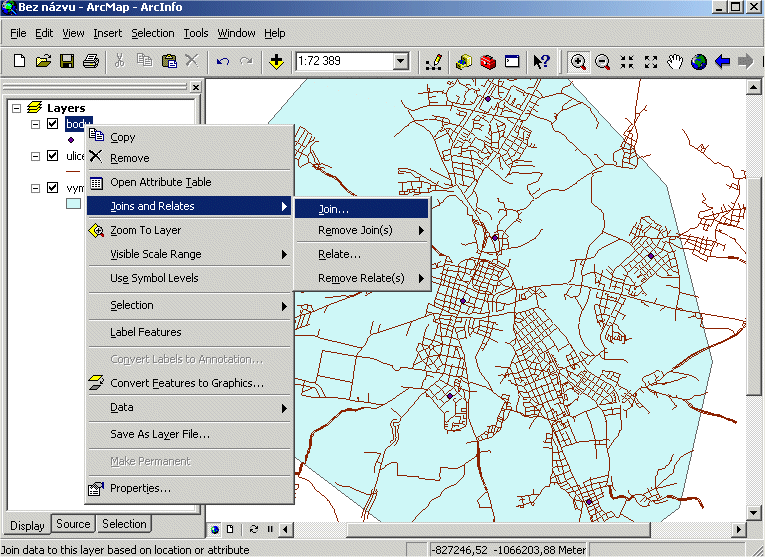Expand Remove Join(s) submenu
This screenshot has height=557, width=765.
coord(362,230)
